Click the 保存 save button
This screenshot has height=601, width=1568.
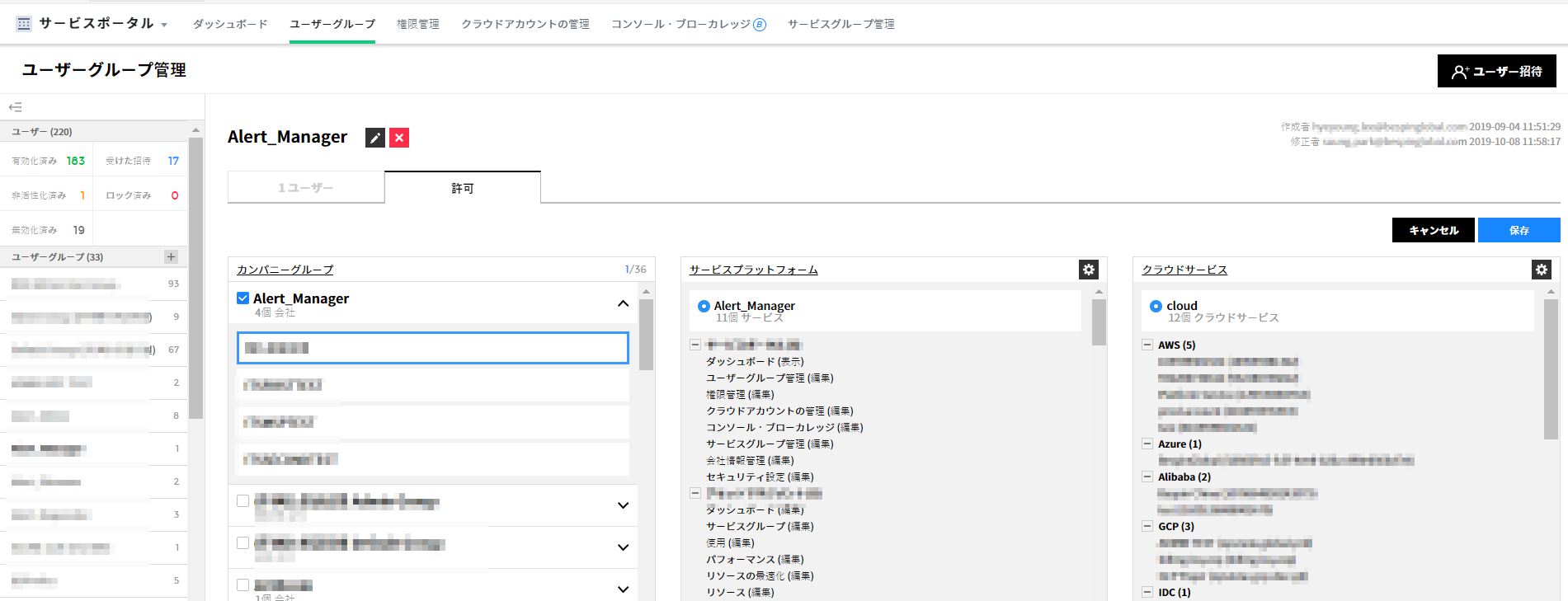1519,230
